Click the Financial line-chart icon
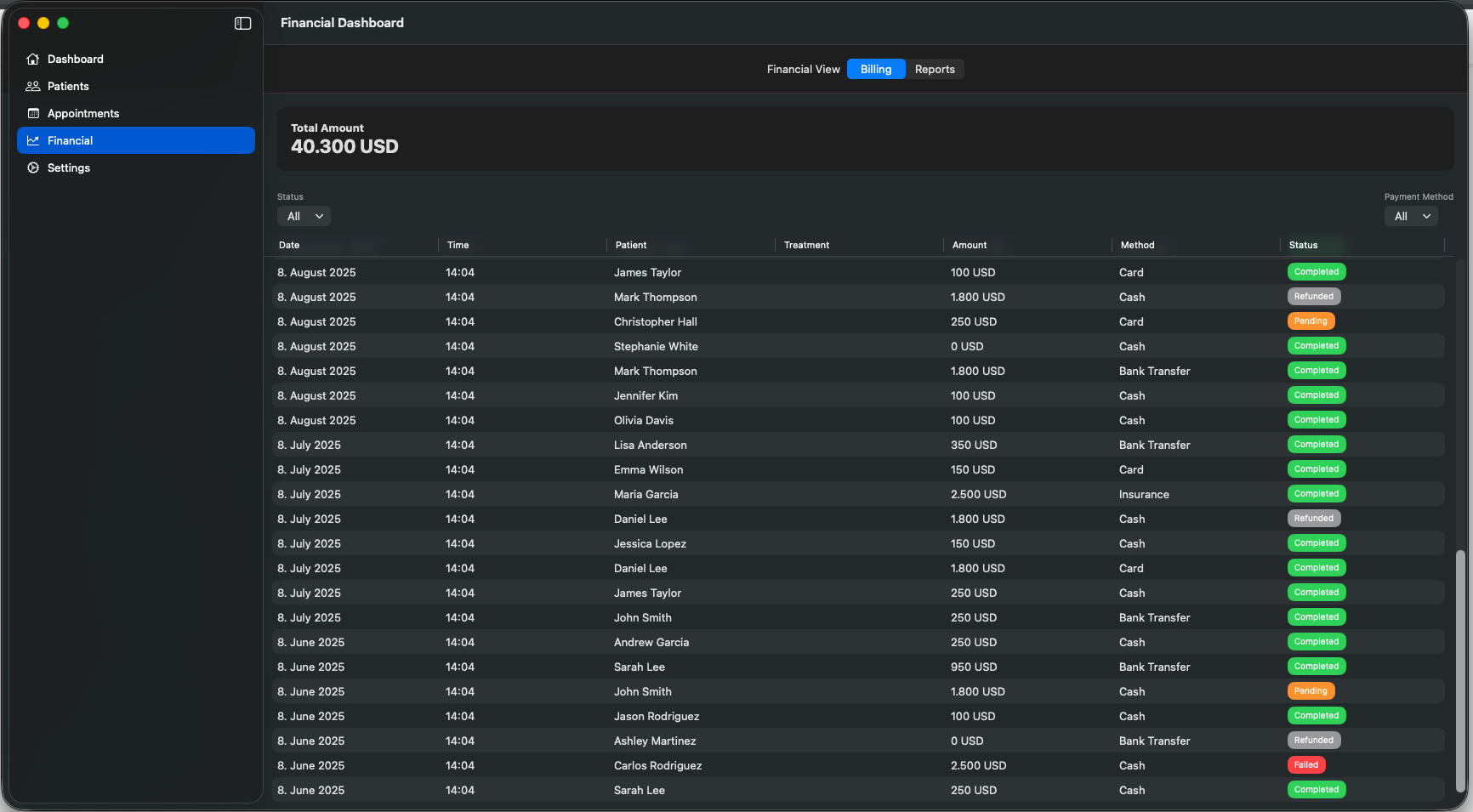1473x812 pixels. tap(33, 140)
